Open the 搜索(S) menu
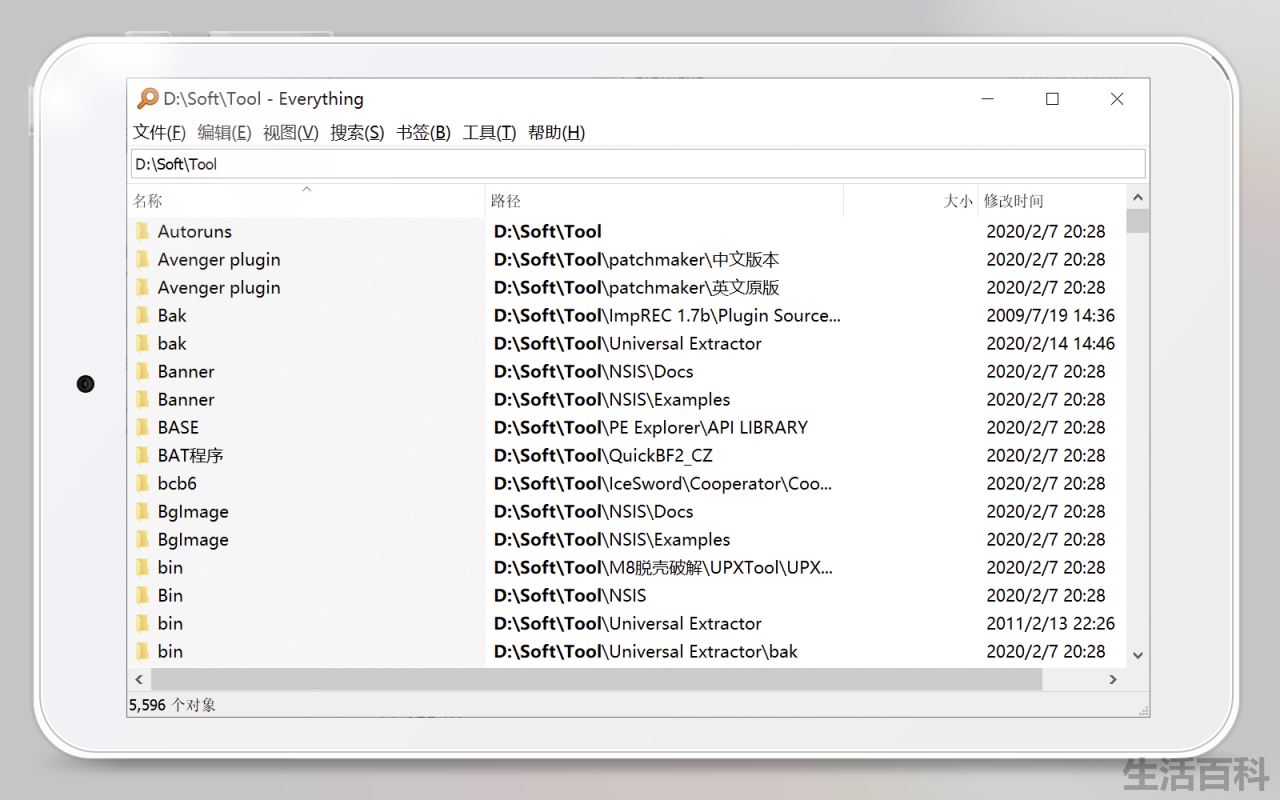Image resolution: width=1280 pixels, height=800 pixels. click(x=357, y=132)
